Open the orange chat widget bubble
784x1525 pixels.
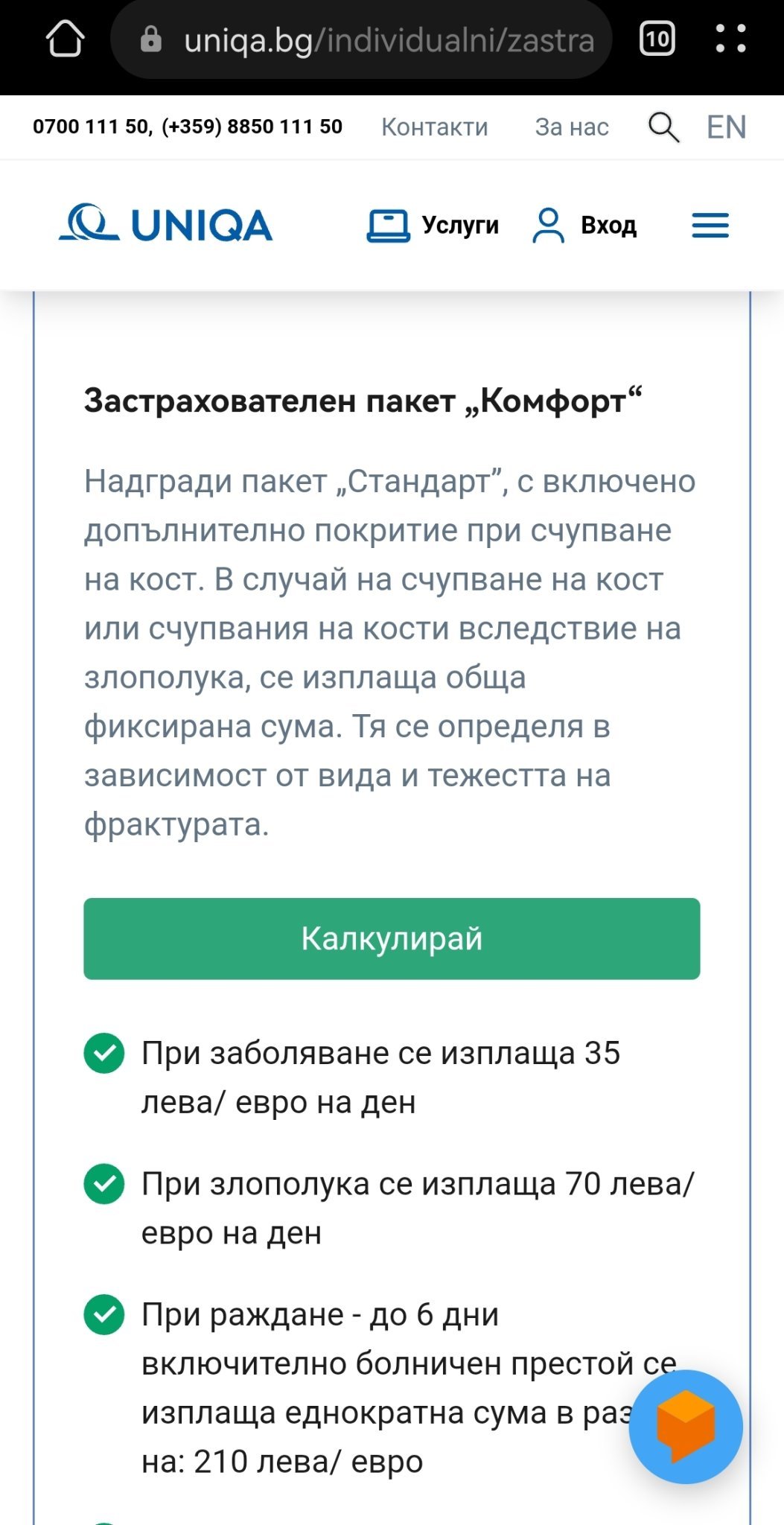tap(685, 1426)
